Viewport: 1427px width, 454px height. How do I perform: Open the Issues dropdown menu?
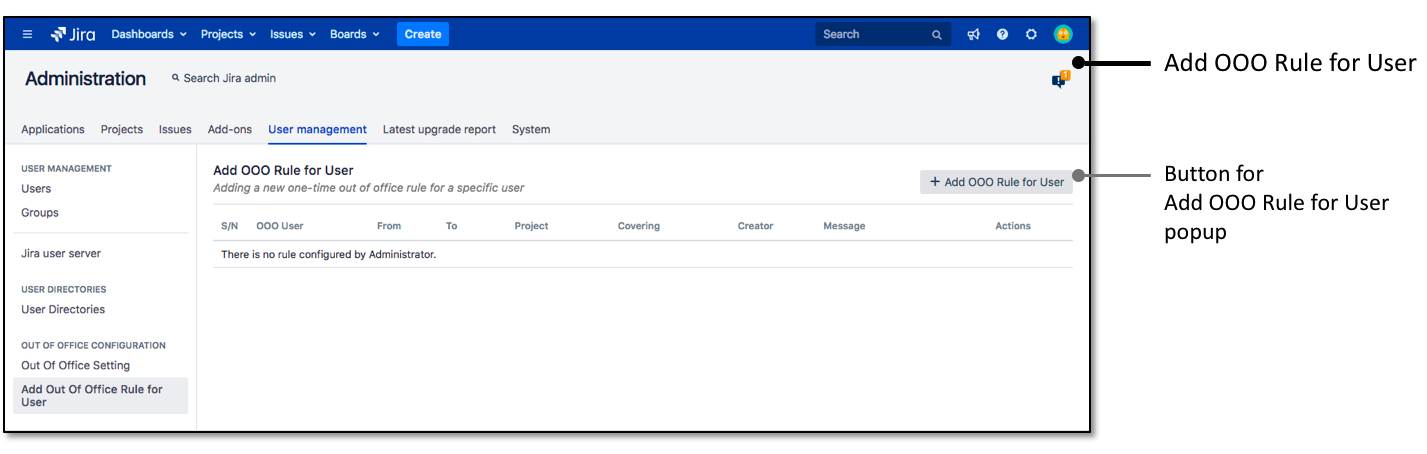point(292,34)
